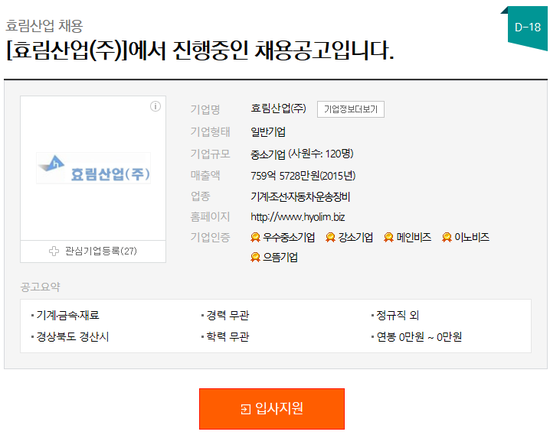Open the homepage link http://www.hyolim.biz
Viewport: 550px width, 438px height.
click(x=297, y=217)
